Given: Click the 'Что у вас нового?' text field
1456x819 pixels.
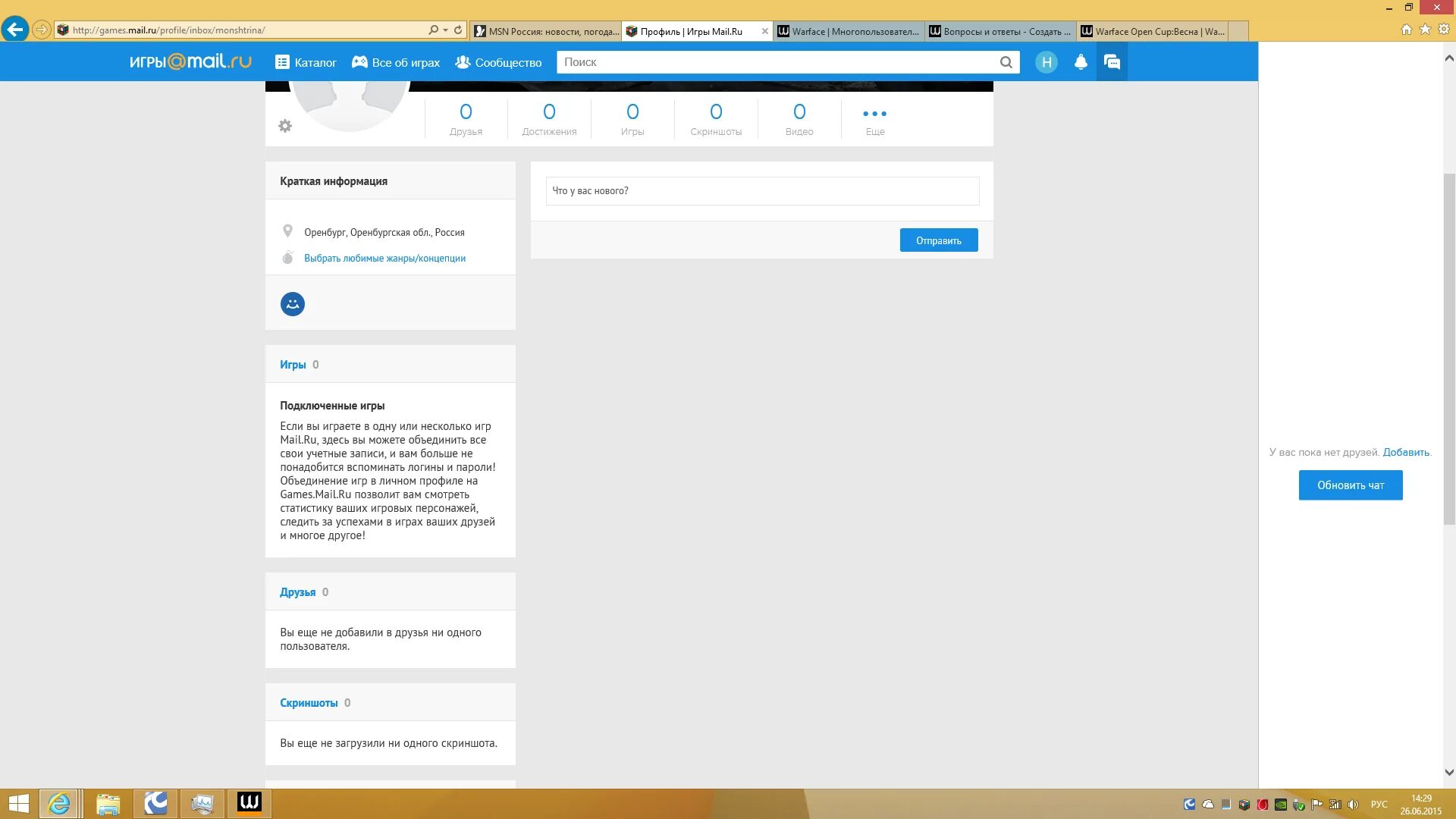Looking at the screenshot, I should tap(762, 191).
